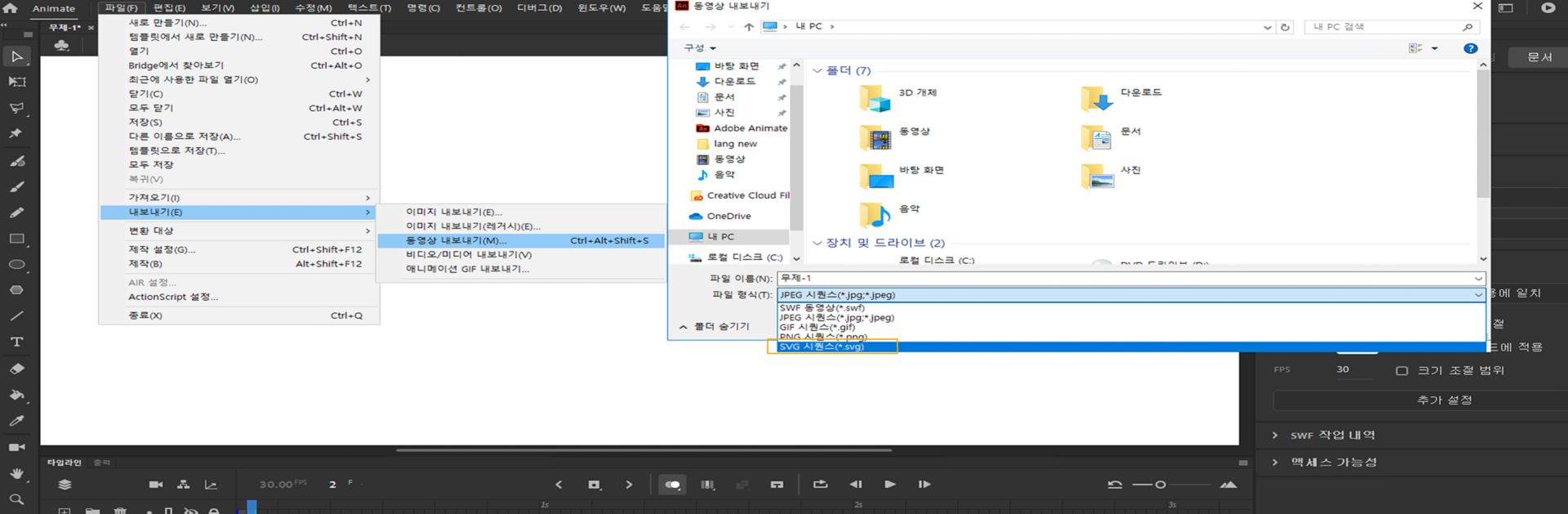Select the Lasso tool

16,108
